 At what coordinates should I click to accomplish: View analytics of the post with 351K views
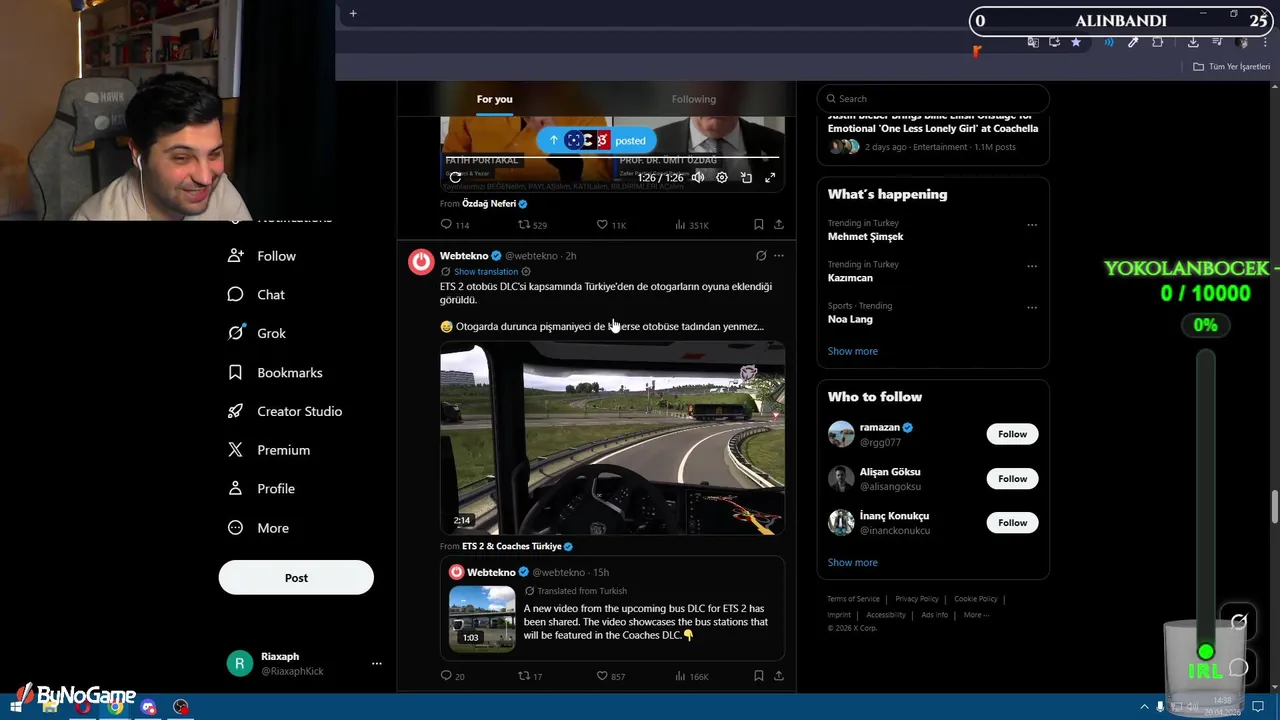point(692,225)
